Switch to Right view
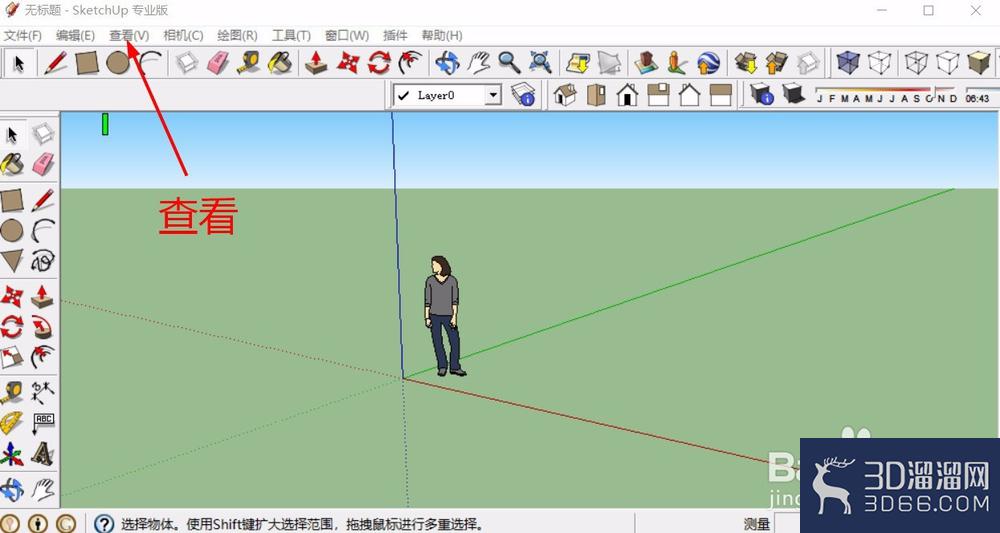This screenshot has width=1000, height=533. pyautogui.click(x=659, y=95)
